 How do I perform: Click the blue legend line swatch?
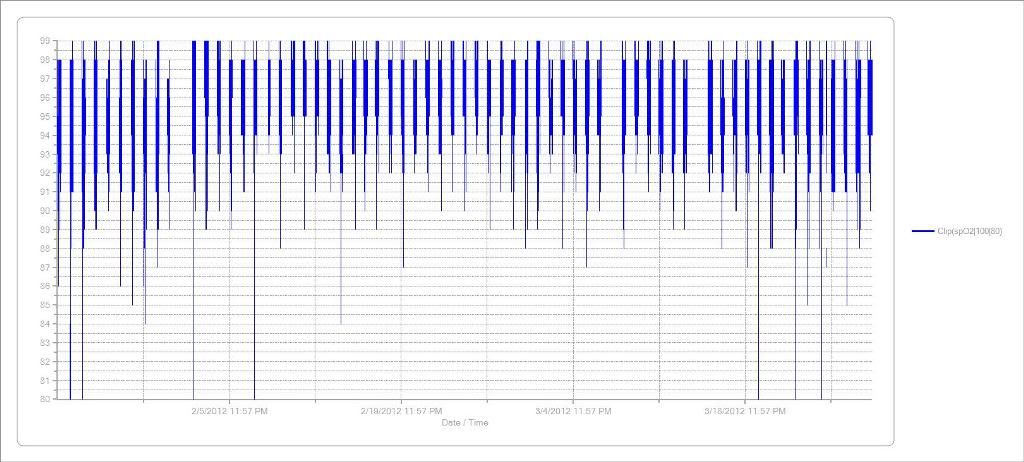point(922,231)
